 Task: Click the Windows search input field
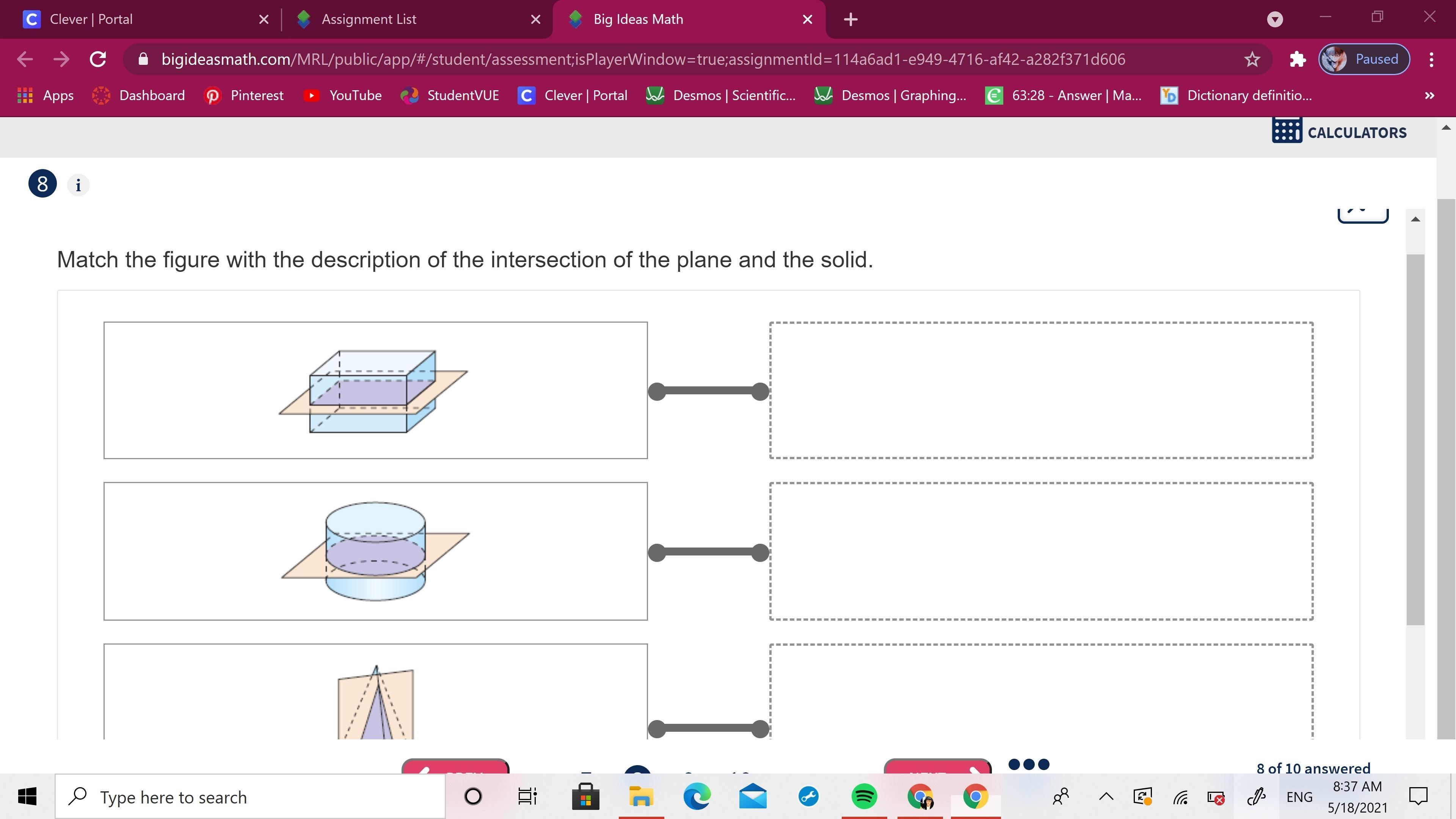[250, 797]
